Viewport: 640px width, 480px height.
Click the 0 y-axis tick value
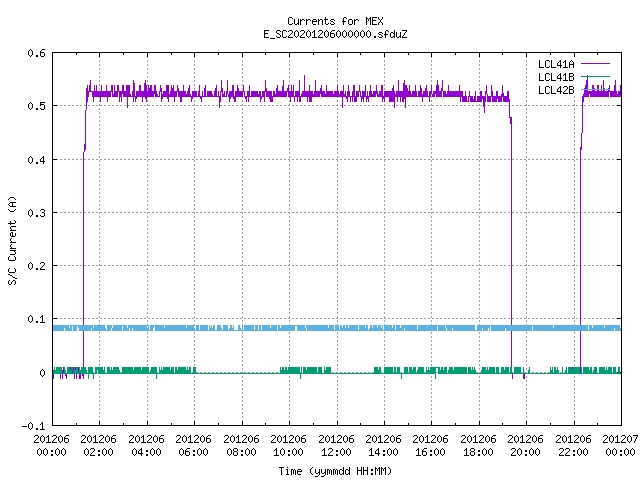(42, 373)
